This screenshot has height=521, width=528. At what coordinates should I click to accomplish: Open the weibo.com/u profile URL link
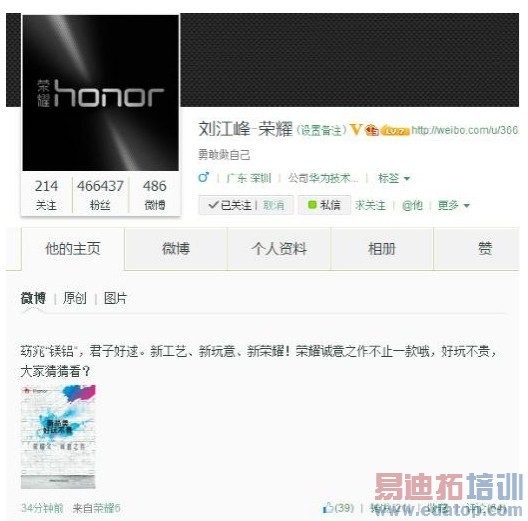click(464, 130)
